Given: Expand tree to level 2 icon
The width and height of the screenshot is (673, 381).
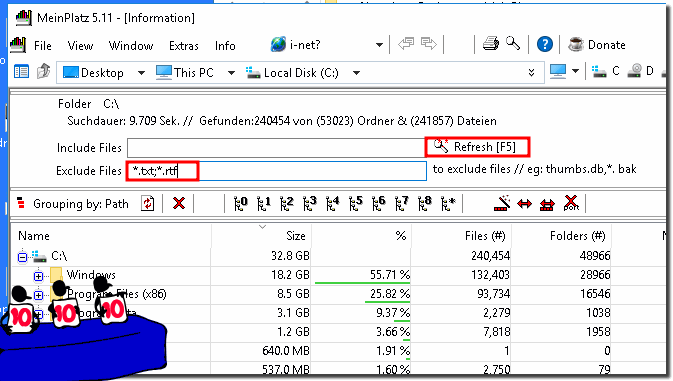Looking at the screenshot, I should [287, 203].
